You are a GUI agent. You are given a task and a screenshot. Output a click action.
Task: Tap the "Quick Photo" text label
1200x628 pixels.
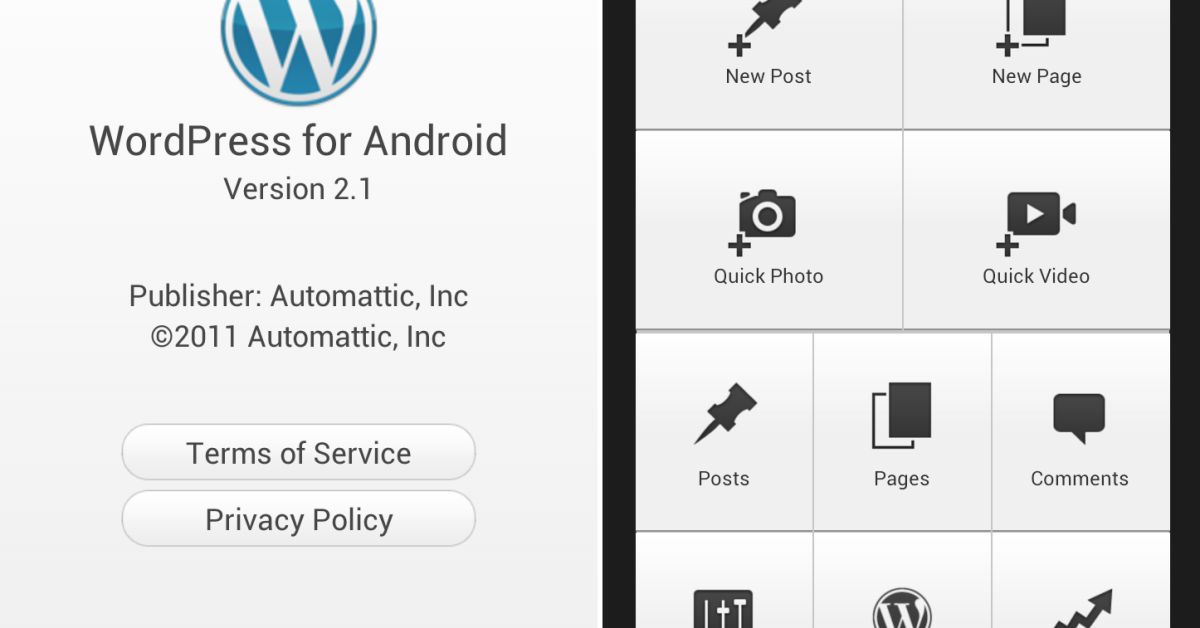coord(768,276)
